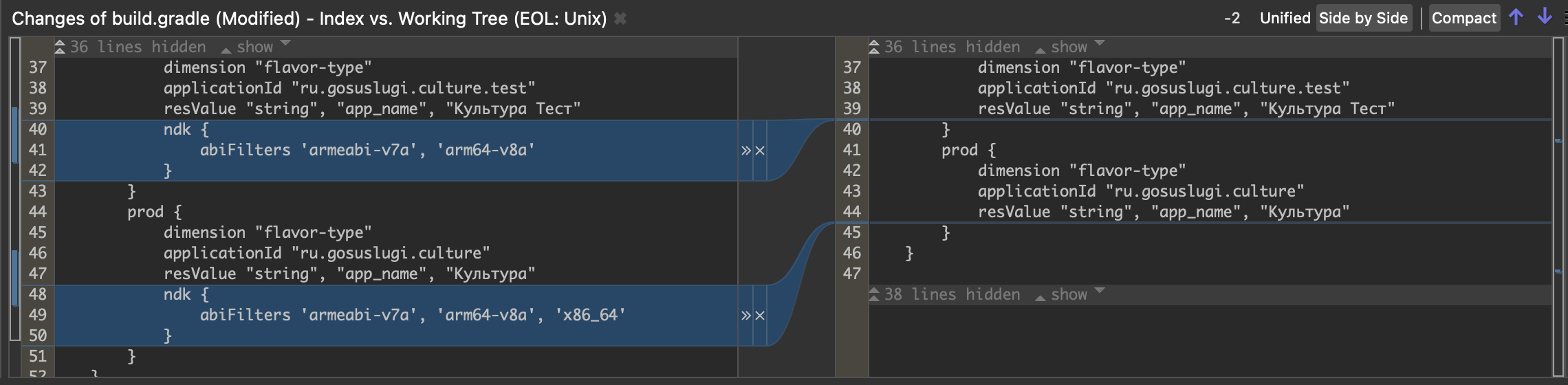
Task: Open dropdown after 'show' in right pane top header
Action: click(1100, 43)
